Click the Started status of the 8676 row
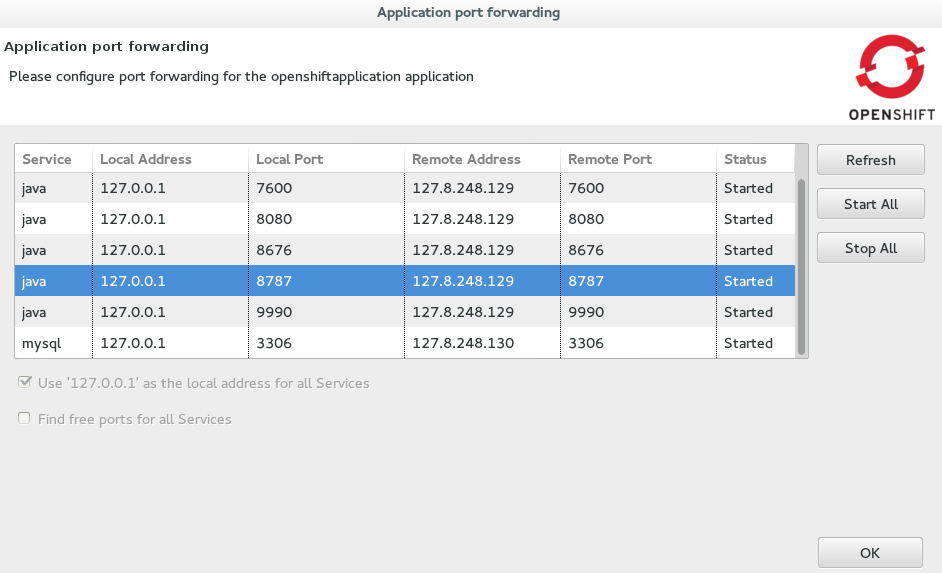This screenshot has width=942, height=573. pyautogui.click(x=748, y=250)
